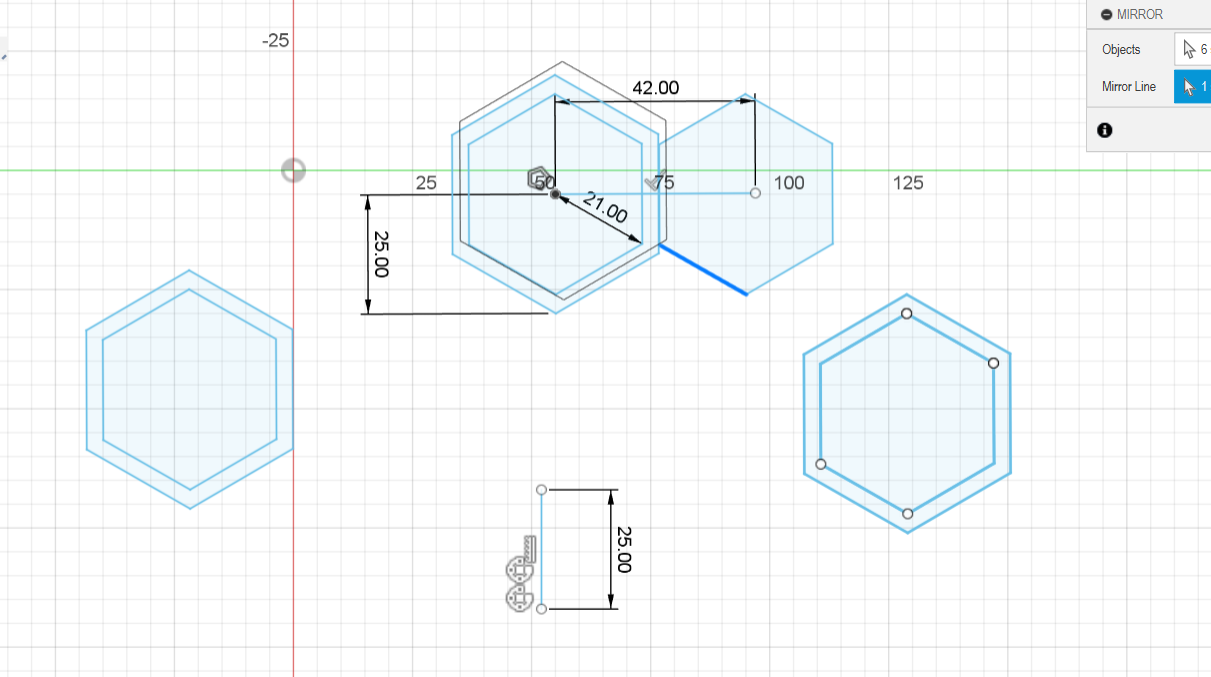This screenshot has width=1211, height=677.
Task: Click the MIRROR dialog title text
Action: pyautogui.click(x=1140, y=15)
